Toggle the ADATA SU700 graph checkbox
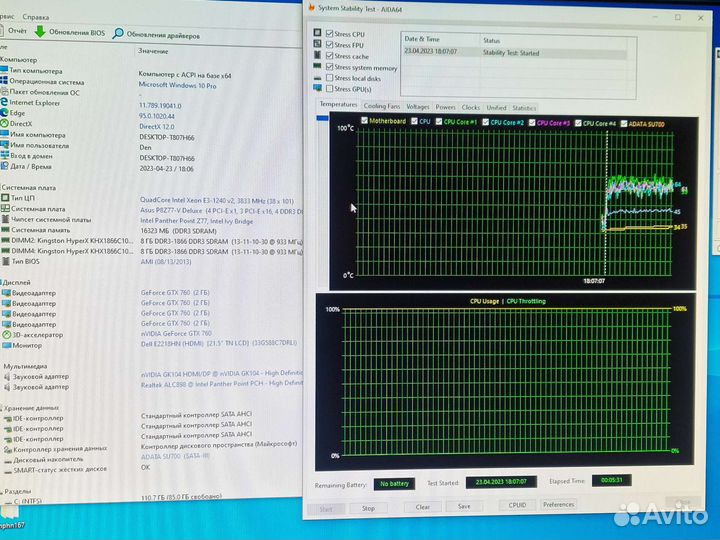Viewport: 720px width, 540px height. [624, 124]
